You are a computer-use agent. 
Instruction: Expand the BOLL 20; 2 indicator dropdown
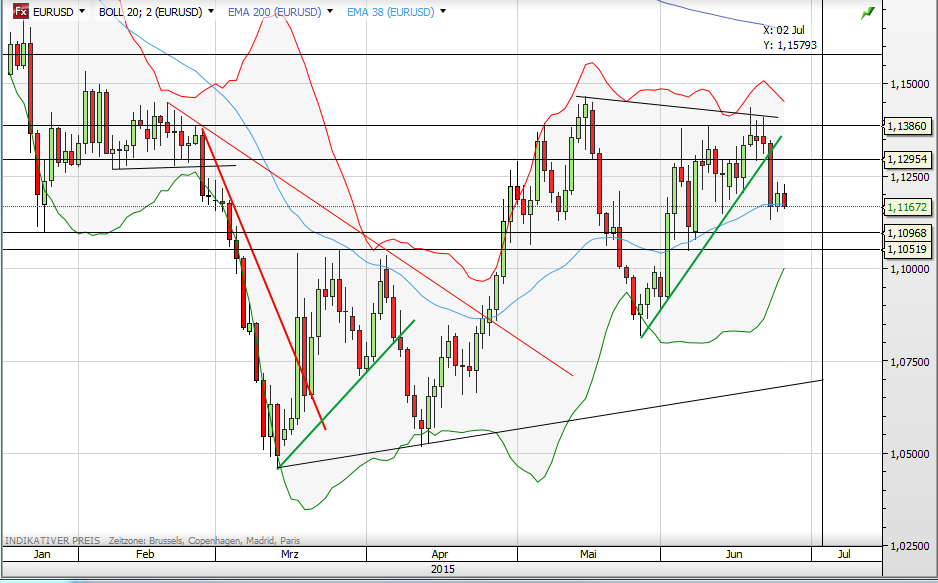[211, 11]
